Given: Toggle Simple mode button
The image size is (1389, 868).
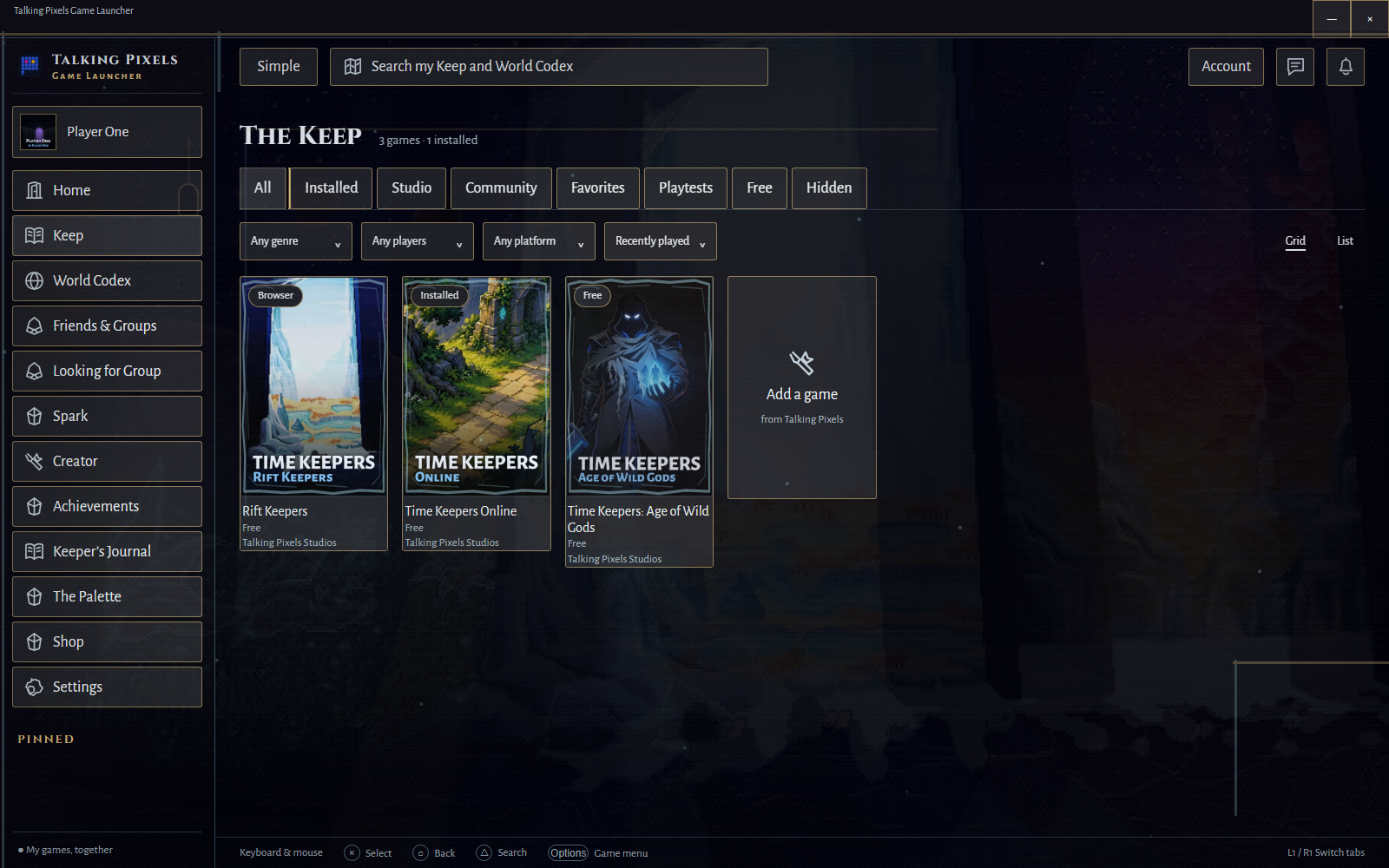Looking at the screenshot, I should click(x=279, y=67).
